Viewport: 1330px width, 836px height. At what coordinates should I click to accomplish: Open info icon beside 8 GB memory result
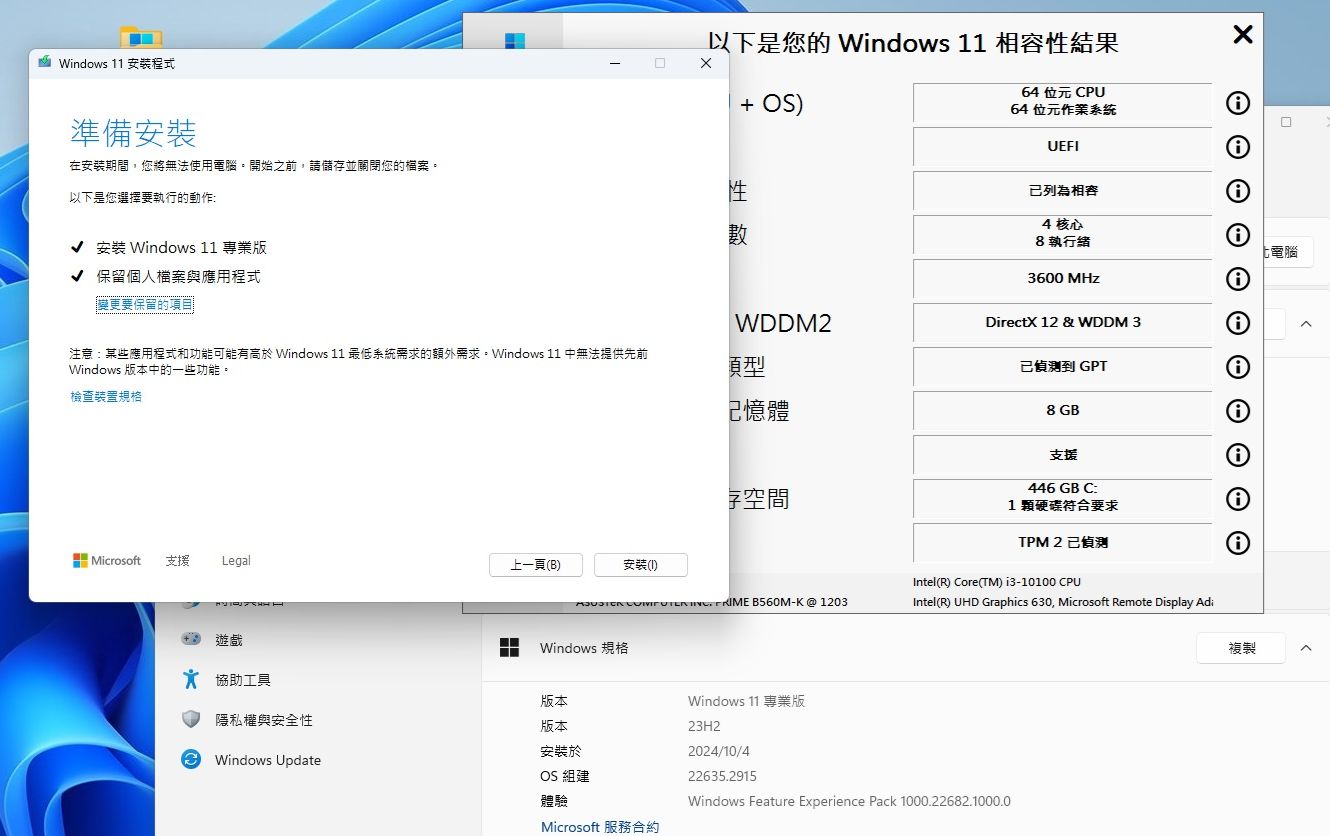[1238, 410]
